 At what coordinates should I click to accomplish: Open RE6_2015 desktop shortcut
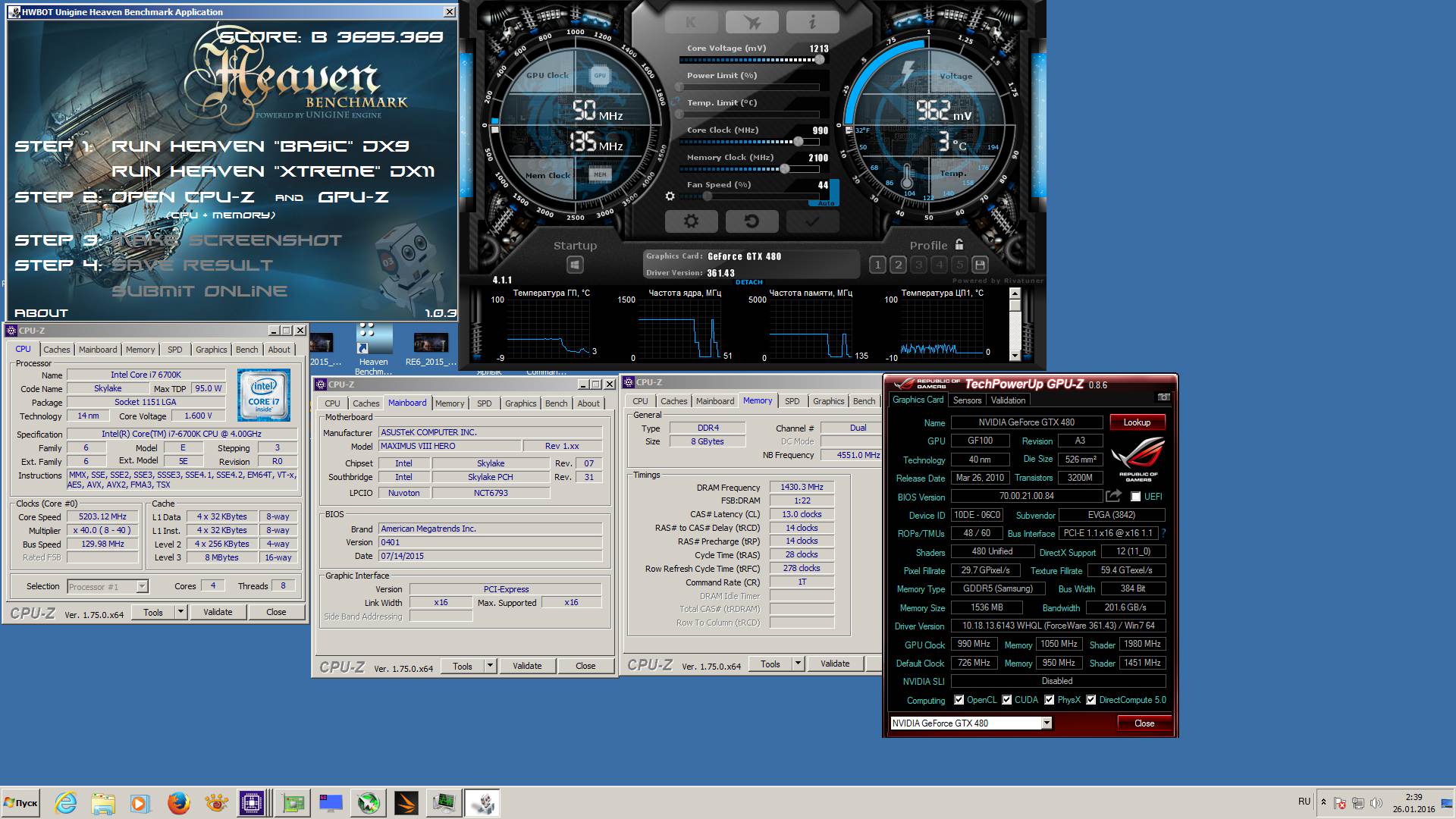tap(430, 350)
